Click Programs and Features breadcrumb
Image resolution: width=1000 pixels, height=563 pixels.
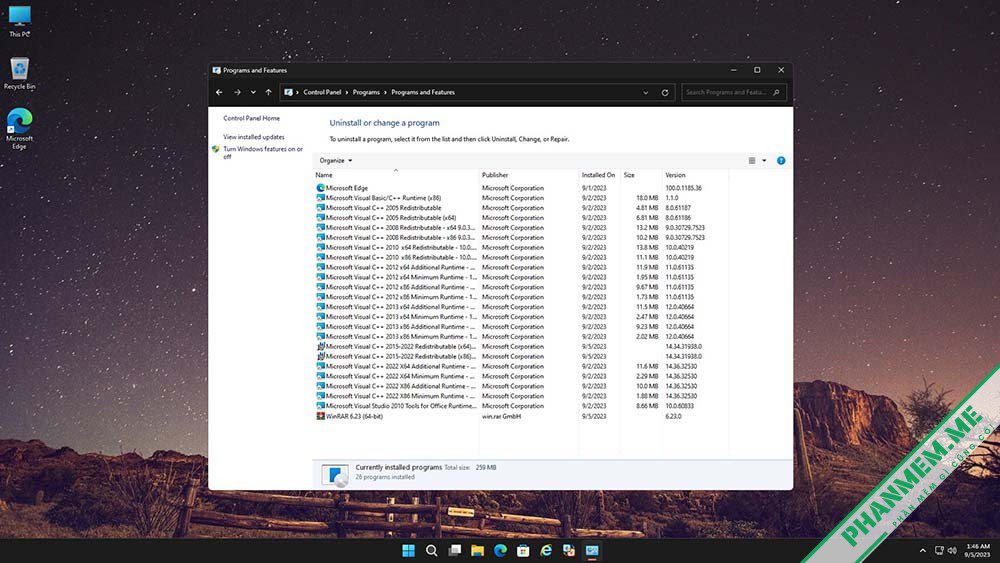pyautogui.click(x=423, y=92)
